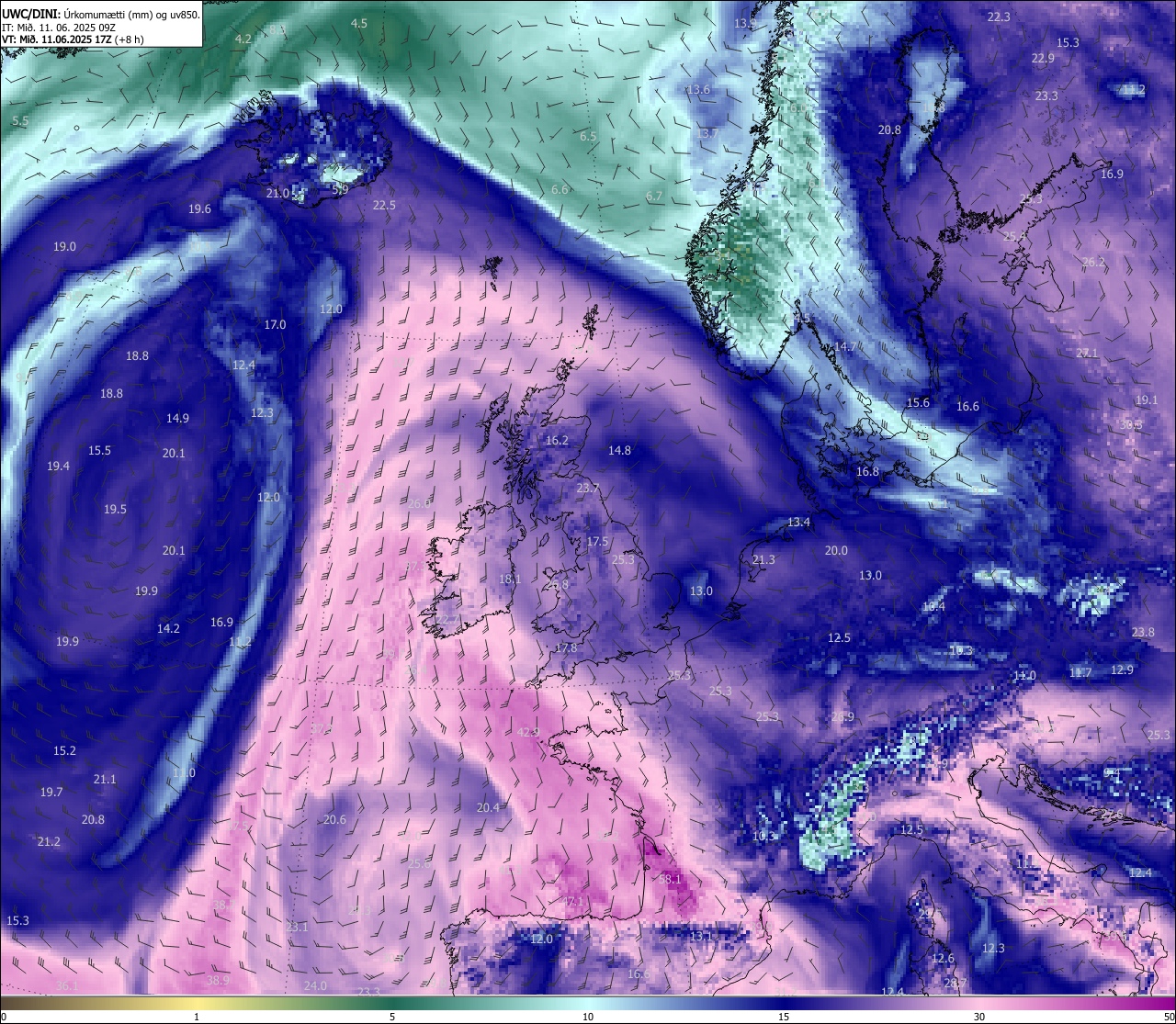
Task: Click the 5 tick label on the color bar
Action: tap(392, 1017)
